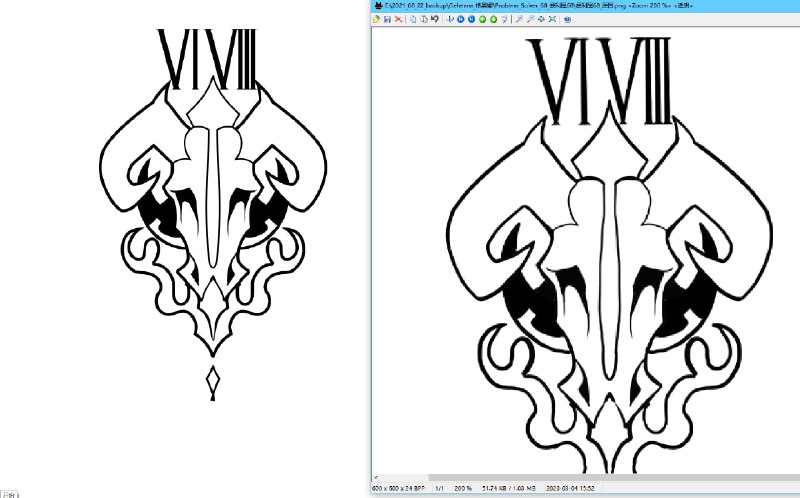800x498 pixels.
Task: Click the fit-to-window icon in the toolbar
Action: pos(552,19)
